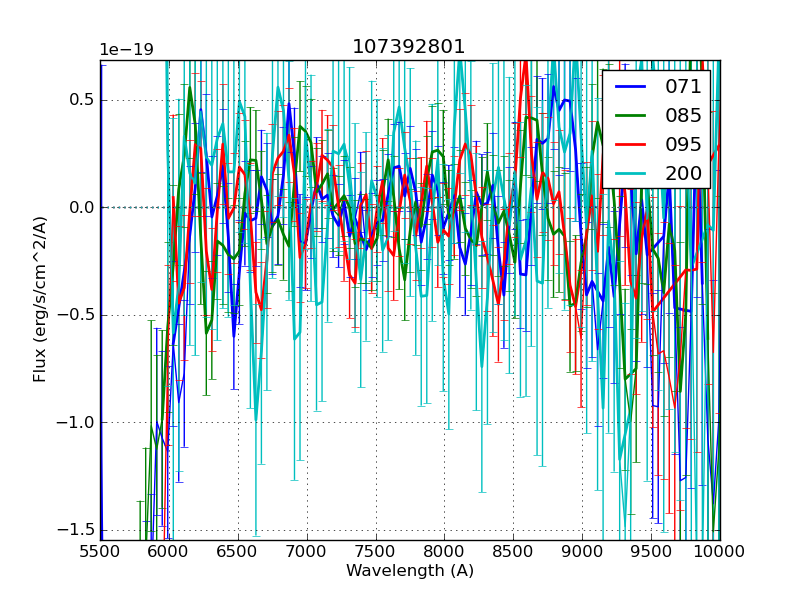Click the Flux y-axis label
Screen dimensions: 800x600
40,299
